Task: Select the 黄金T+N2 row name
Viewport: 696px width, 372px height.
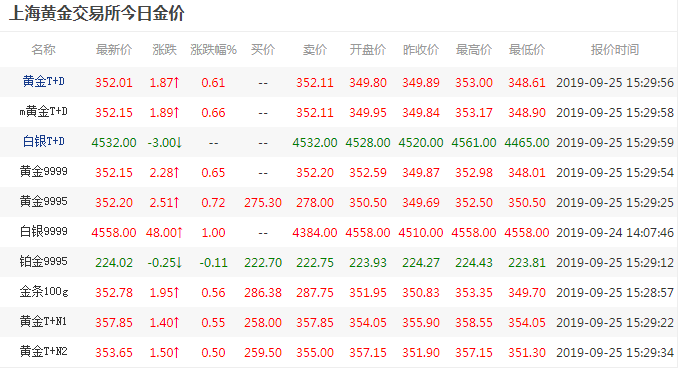Action: point(44,352)
